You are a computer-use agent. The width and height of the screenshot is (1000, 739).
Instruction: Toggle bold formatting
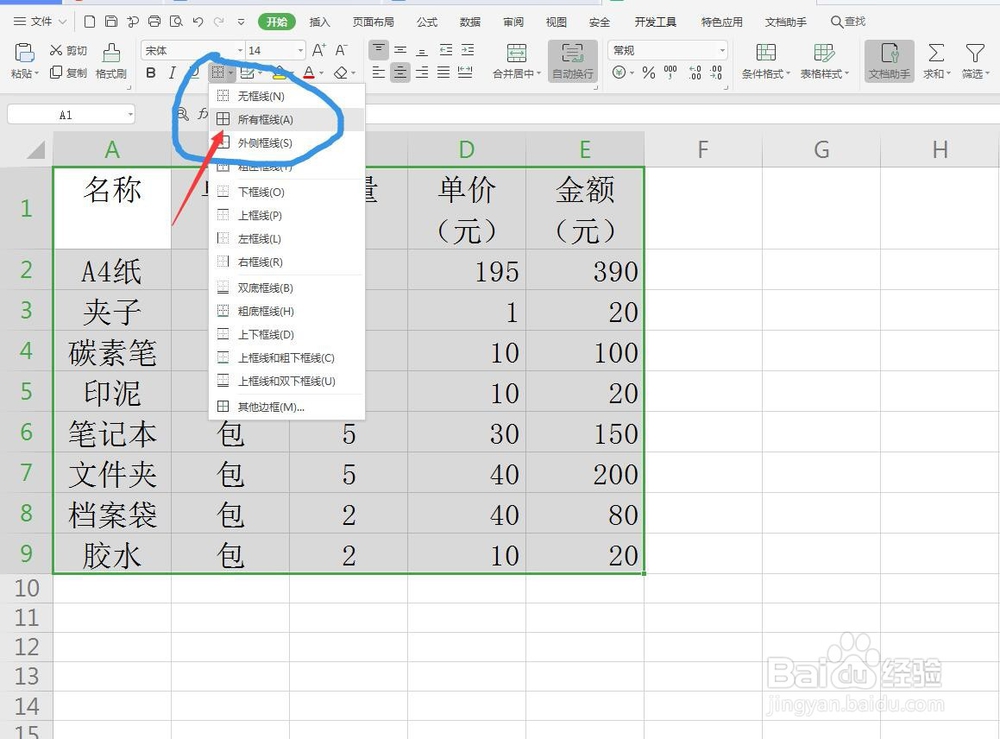pos(149,73)
